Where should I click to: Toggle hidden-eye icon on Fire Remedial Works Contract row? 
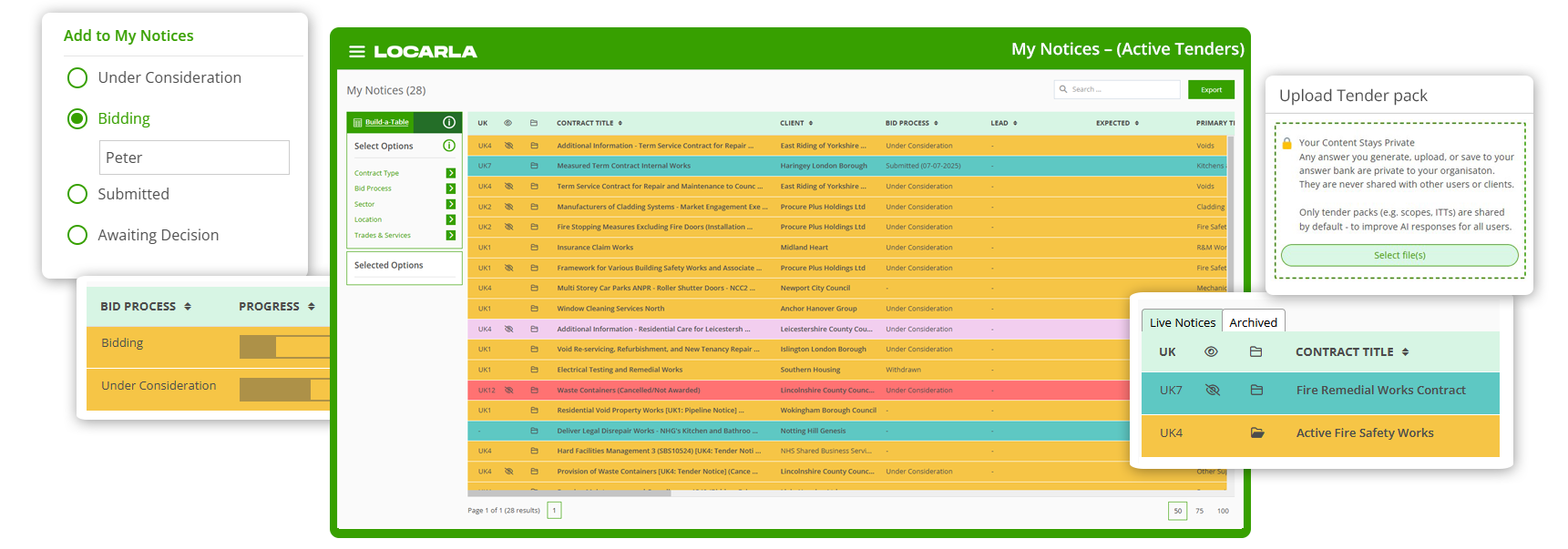[x=1212, y=390]
